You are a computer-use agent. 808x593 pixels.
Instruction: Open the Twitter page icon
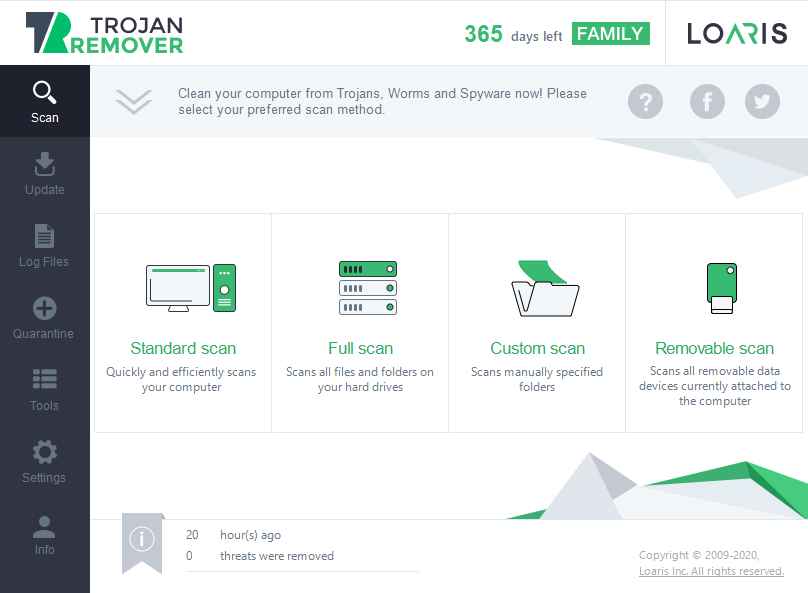[x=763, y=101]
